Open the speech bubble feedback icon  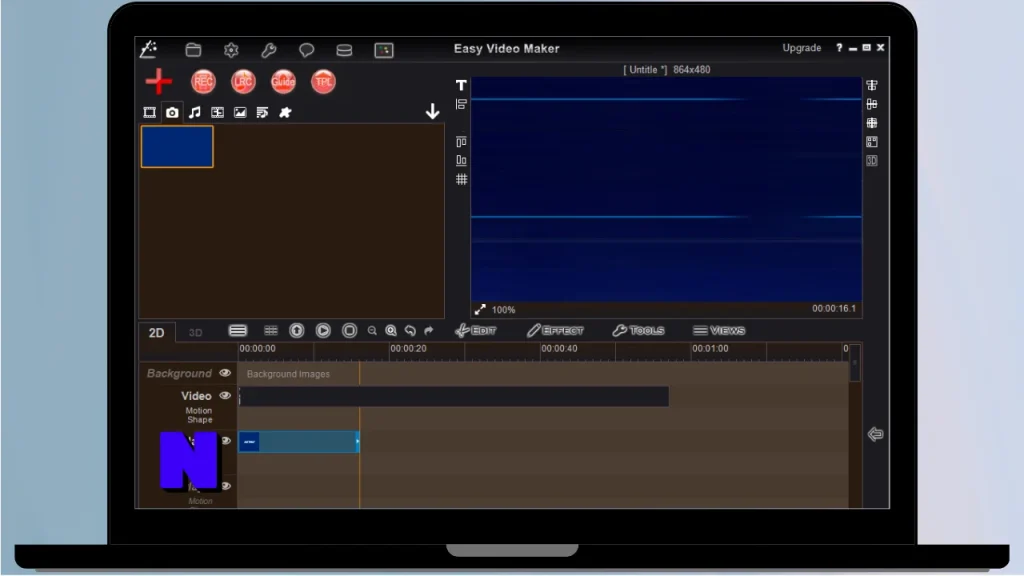click(306, 50)
